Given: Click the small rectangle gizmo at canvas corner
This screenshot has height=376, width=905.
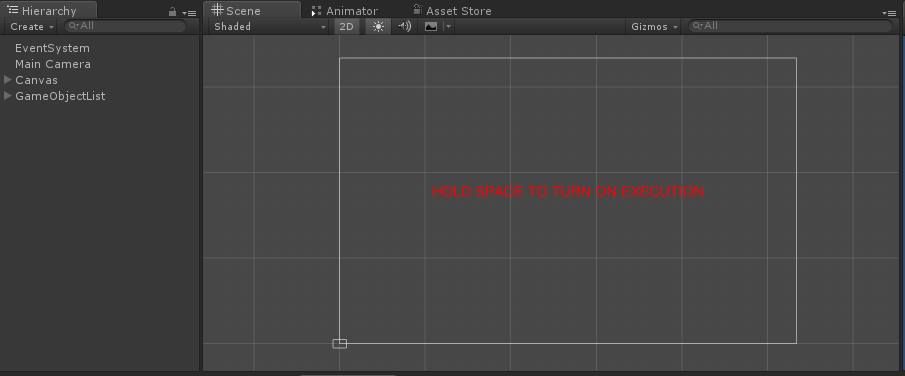Looking at the screenshot, I should pyautogui.click(x=340, y=344).
